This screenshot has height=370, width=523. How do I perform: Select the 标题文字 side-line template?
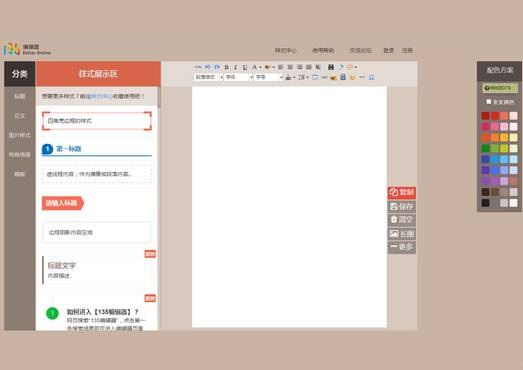pyautogui.click(x=97, y=270)
